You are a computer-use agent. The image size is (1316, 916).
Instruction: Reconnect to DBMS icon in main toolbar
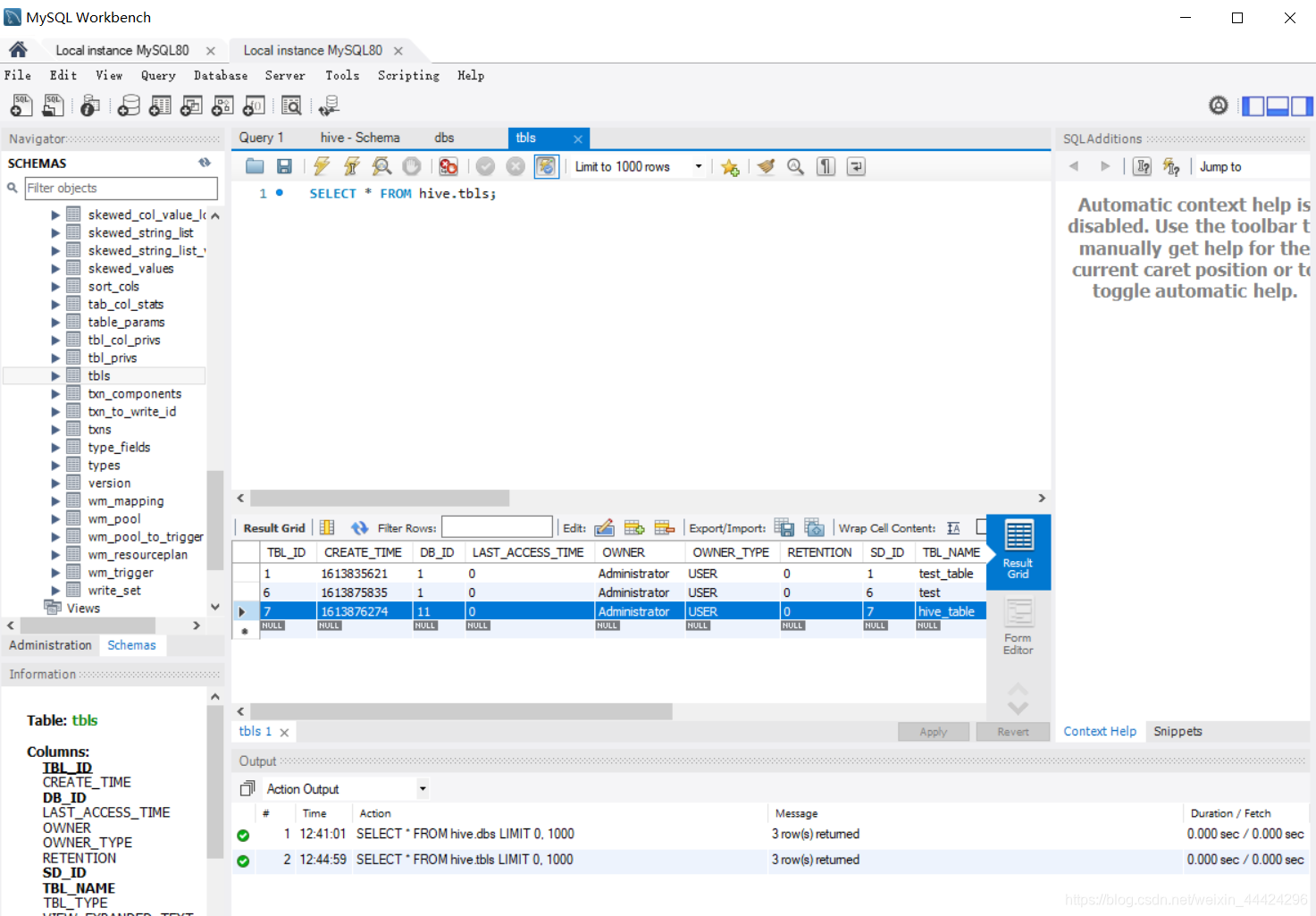tap(329, 105)
